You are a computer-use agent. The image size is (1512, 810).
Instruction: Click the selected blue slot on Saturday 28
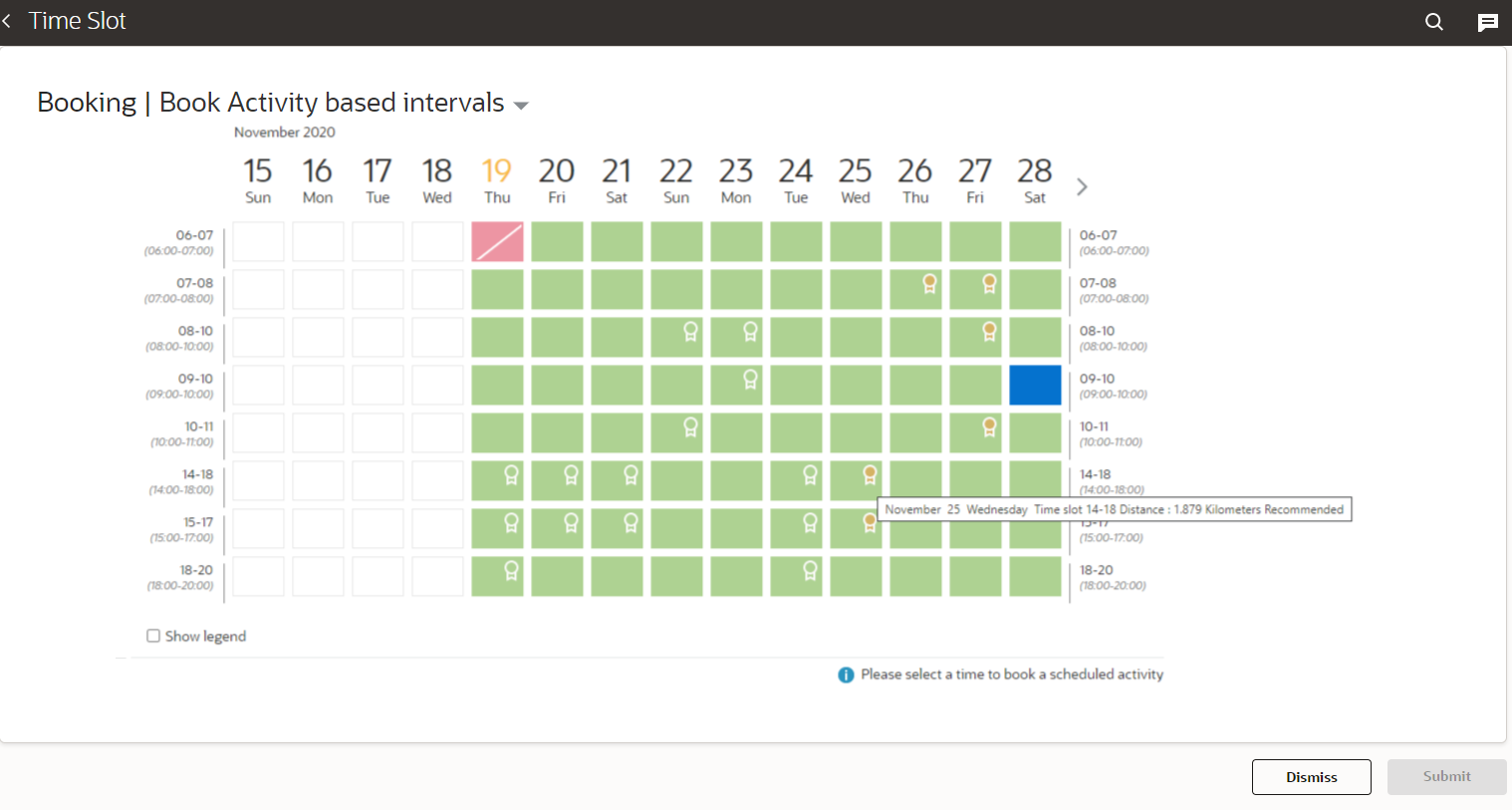[x=1035, y=385]
